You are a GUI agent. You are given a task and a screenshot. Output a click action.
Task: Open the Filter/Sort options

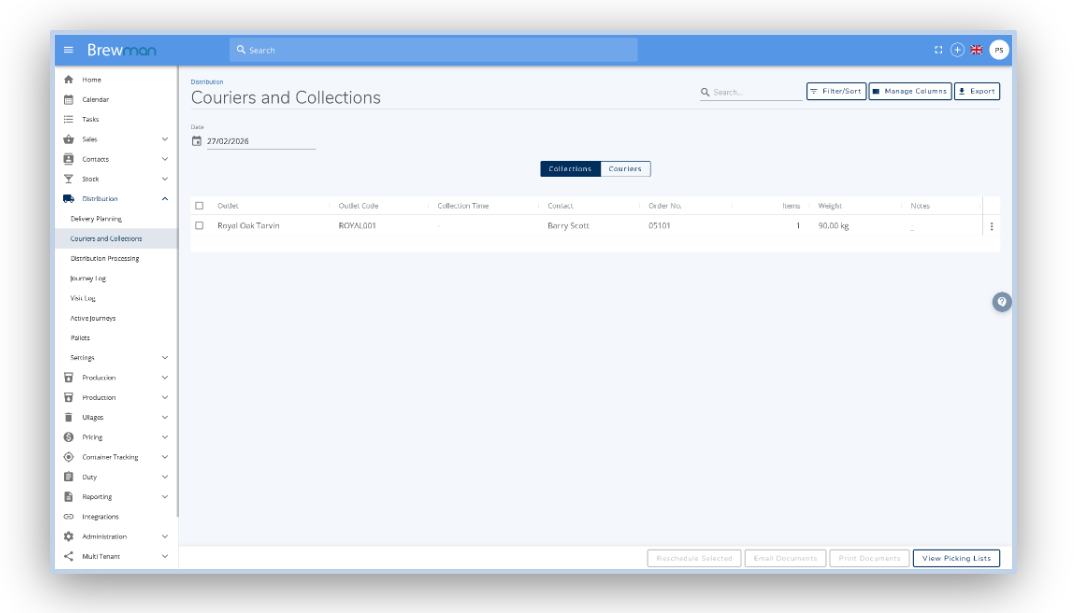(x=836, y=91)
